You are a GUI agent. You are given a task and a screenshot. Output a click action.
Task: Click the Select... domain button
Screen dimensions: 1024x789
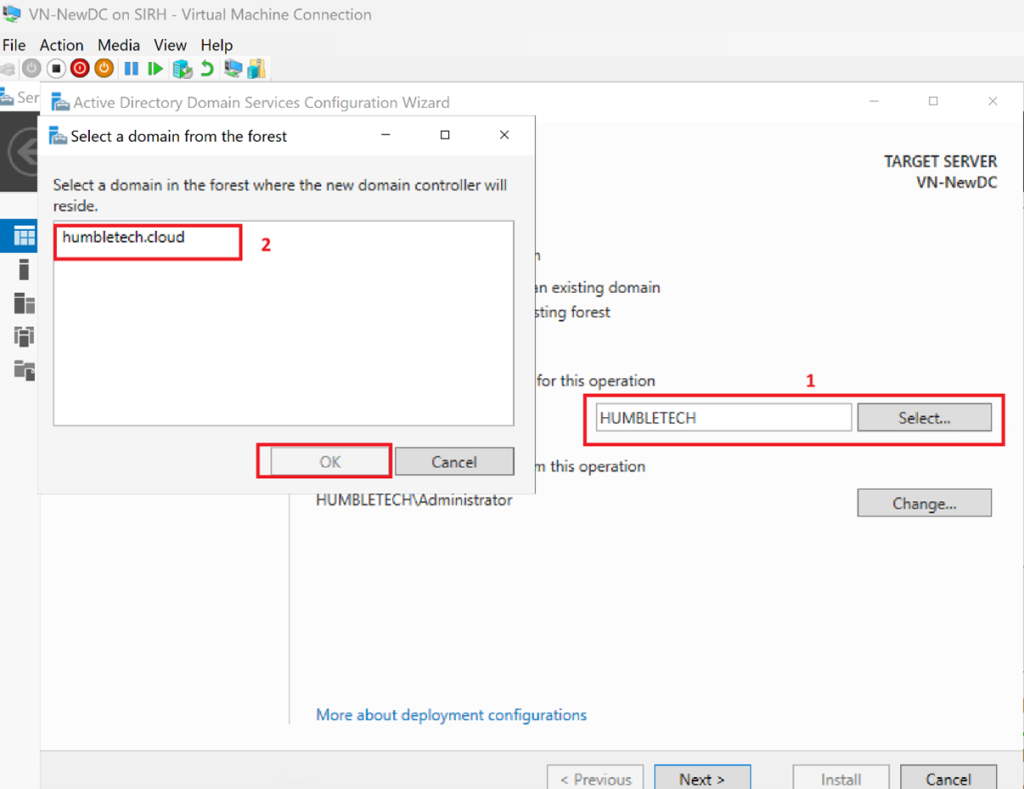pyautogui.click(x=924, y=418)
